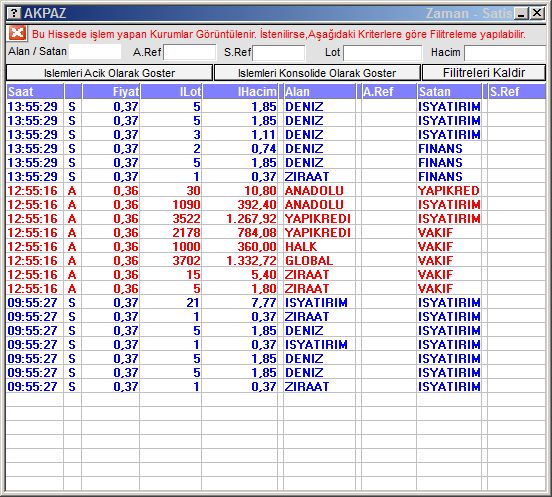Select FINANS seller in the 2 lot row

coord(440,149)
